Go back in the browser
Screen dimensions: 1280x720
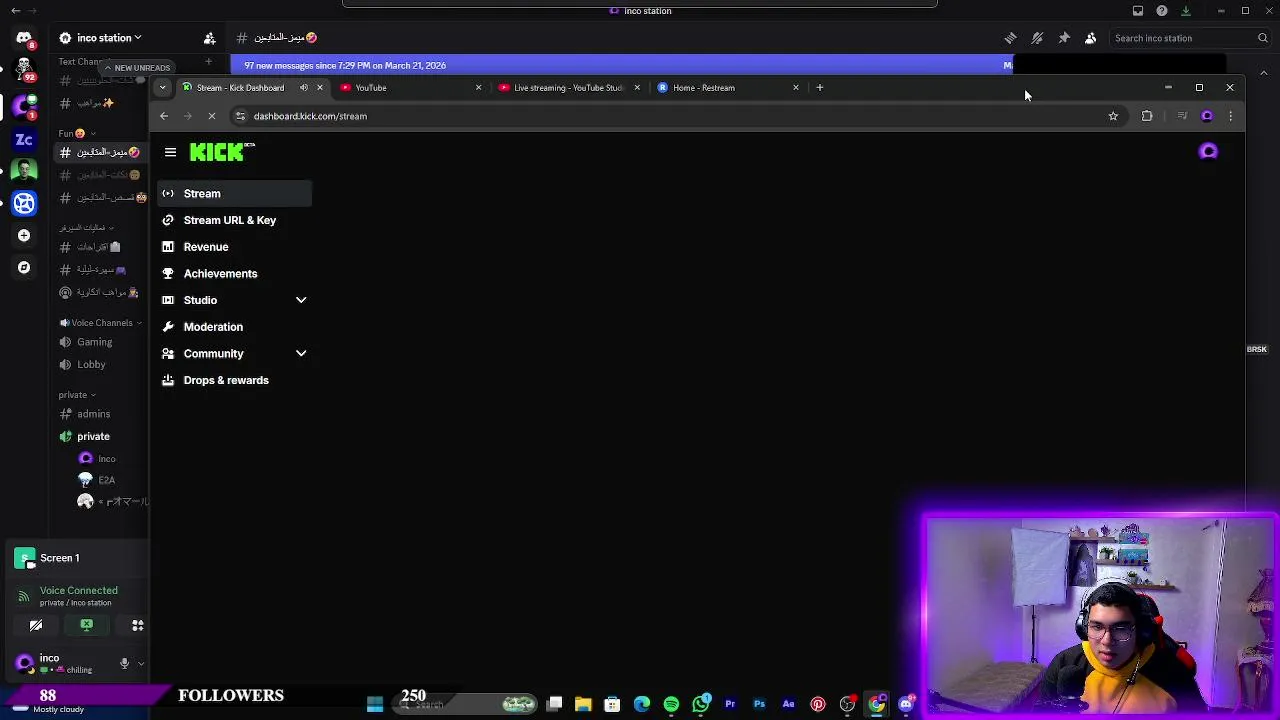coord(164,116)
